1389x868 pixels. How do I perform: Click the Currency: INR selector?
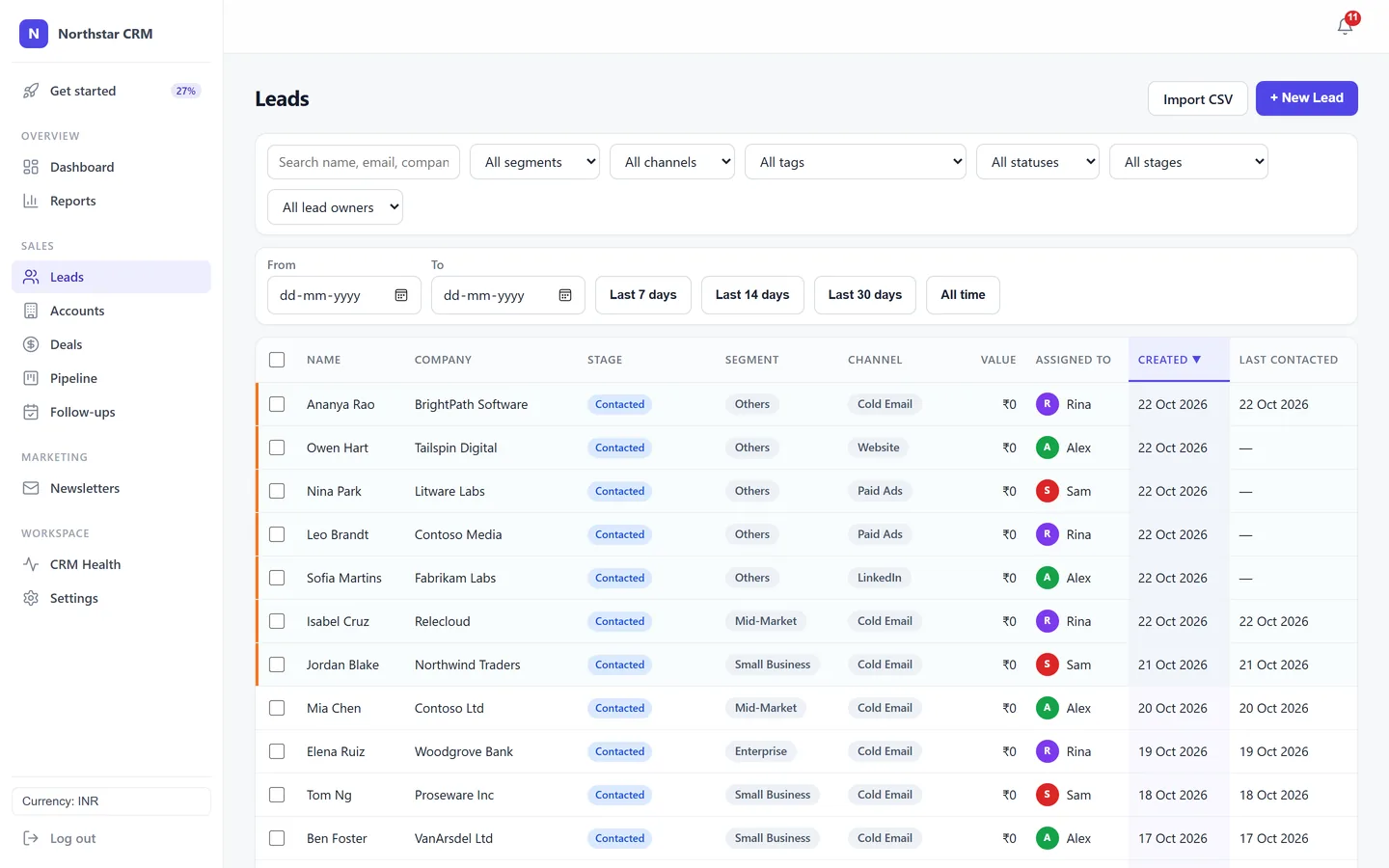coord(111,801)
